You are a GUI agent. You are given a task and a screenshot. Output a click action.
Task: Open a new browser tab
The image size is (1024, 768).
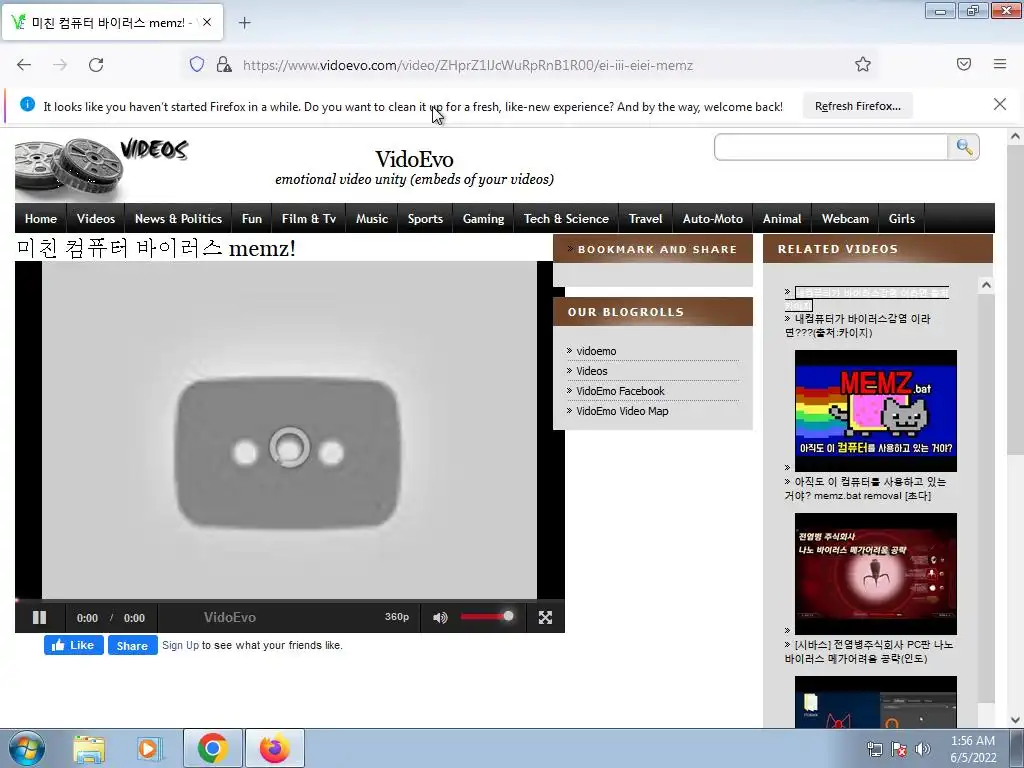click(x=244, y=23)
